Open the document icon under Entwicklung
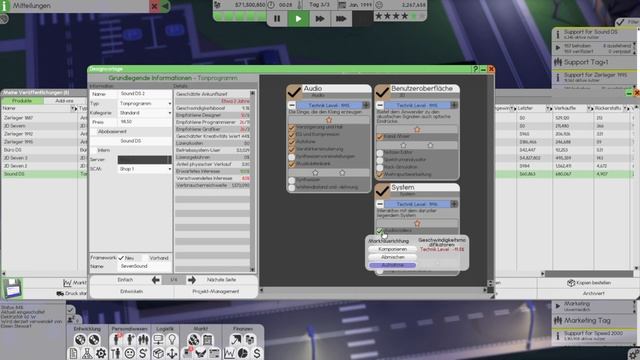The image size is (640, 360). pyautogui.click(x=73, y=353)
